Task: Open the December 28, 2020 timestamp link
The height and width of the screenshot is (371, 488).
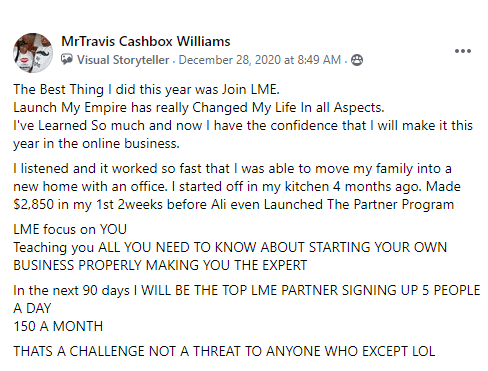Action: click(x=260, y=60)
